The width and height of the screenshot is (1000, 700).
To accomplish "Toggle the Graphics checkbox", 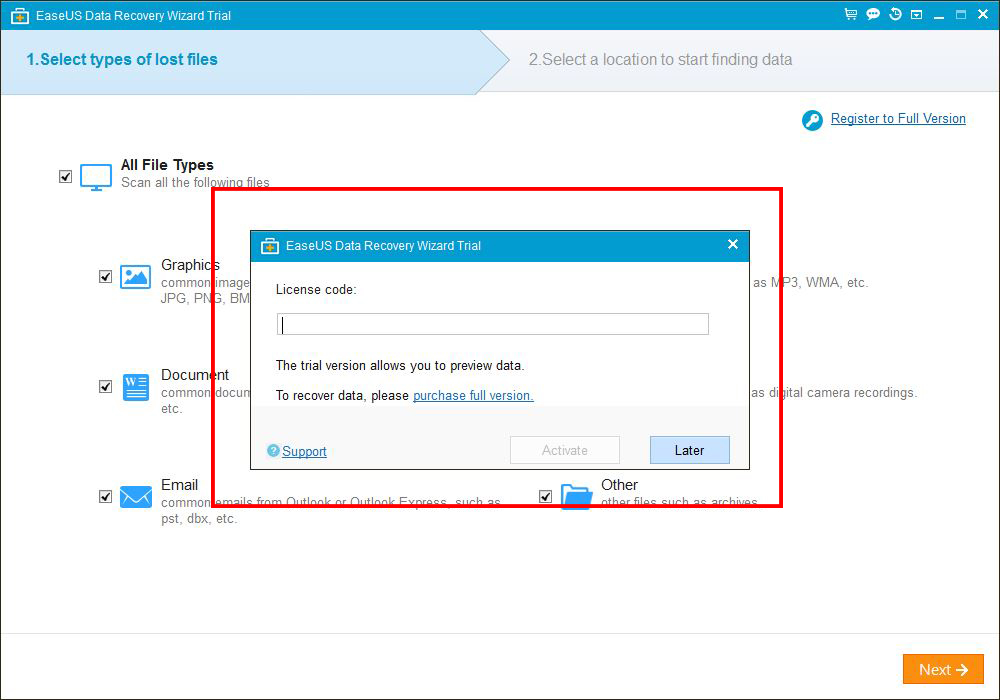I will (x=105, y=277).
